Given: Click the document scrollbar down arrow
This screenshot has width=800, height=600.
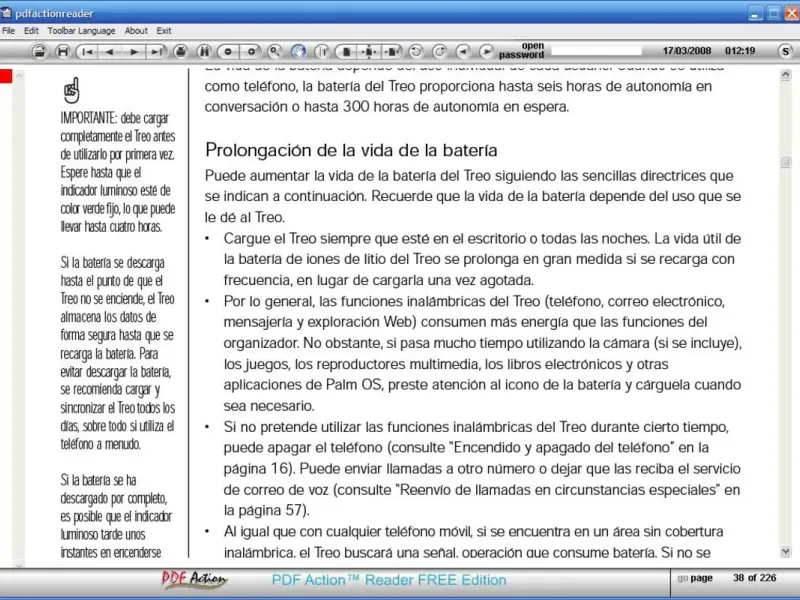Looking at the screenshot, I should [x=786, y=552].
